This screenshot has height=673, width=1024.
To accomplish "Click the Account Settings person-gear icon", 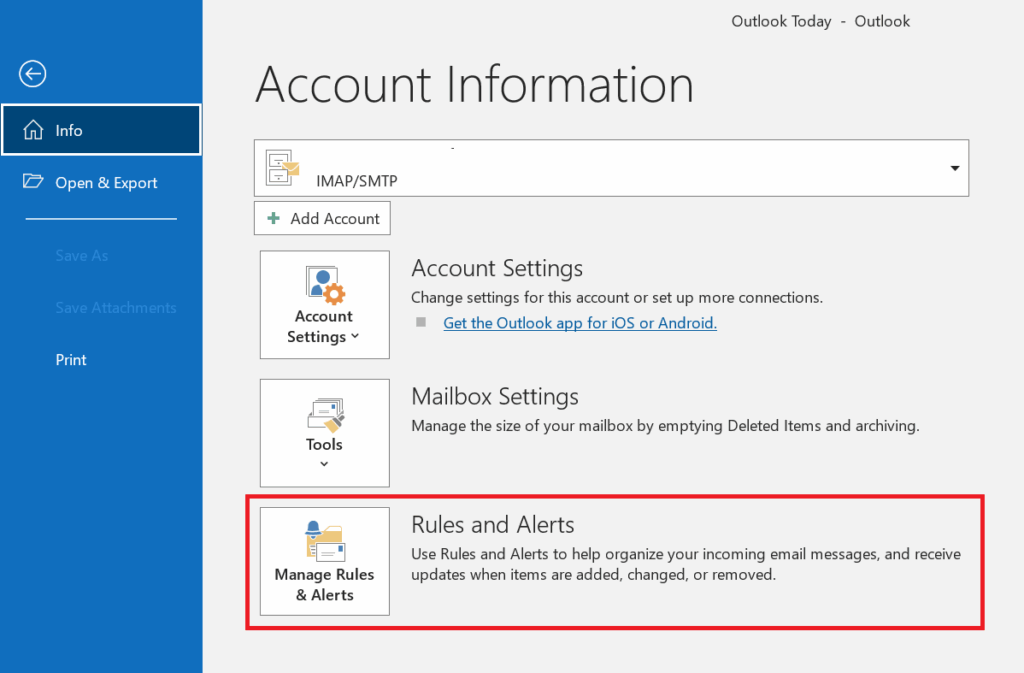I will (325, 285).
